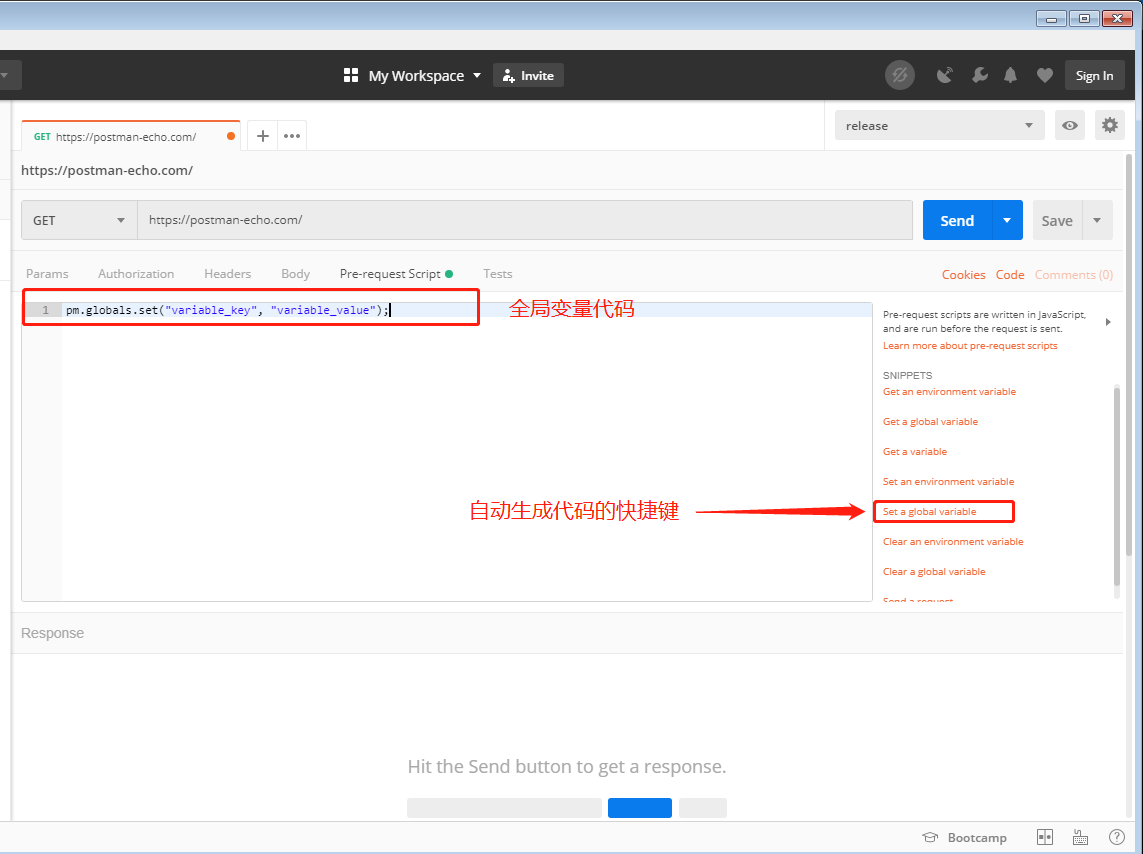The image size is (1143, 854).
Task: Click the heart icon in header
Action: point(1045,75)
